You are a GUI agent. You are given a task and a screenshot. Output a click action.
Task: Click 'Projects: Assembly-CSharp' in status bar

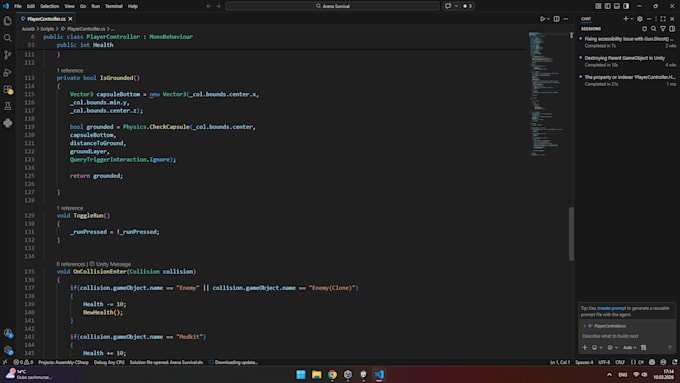[63, 362]
